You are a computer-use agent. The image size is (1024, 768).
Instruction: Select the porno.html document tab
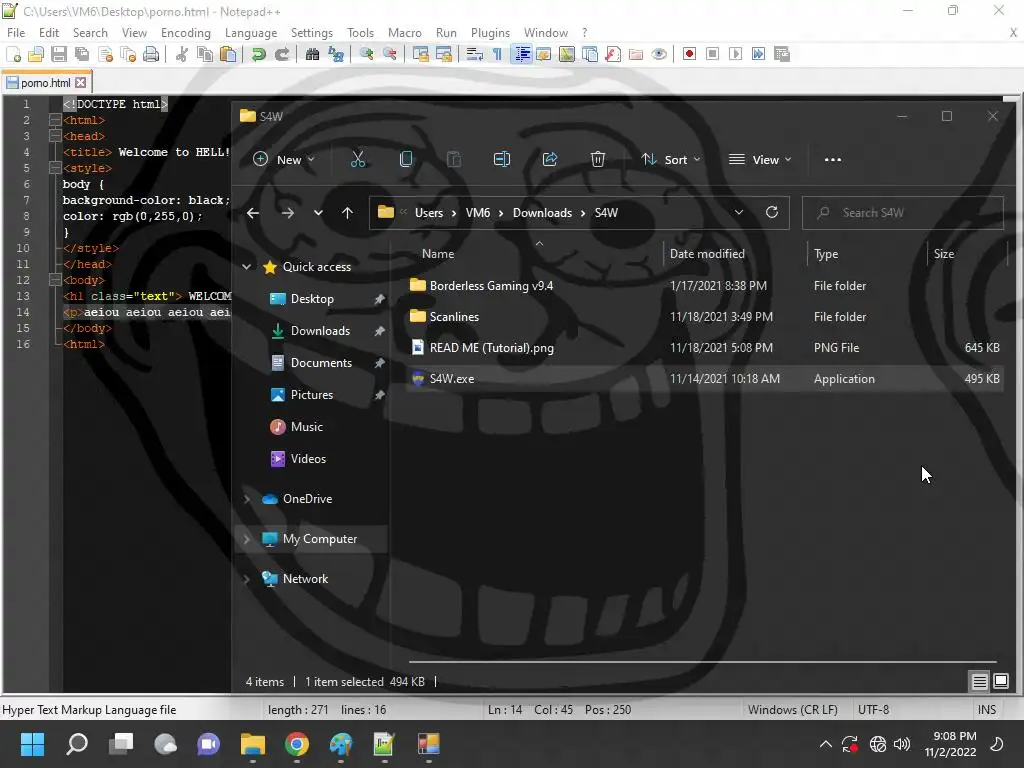point(45,83)
